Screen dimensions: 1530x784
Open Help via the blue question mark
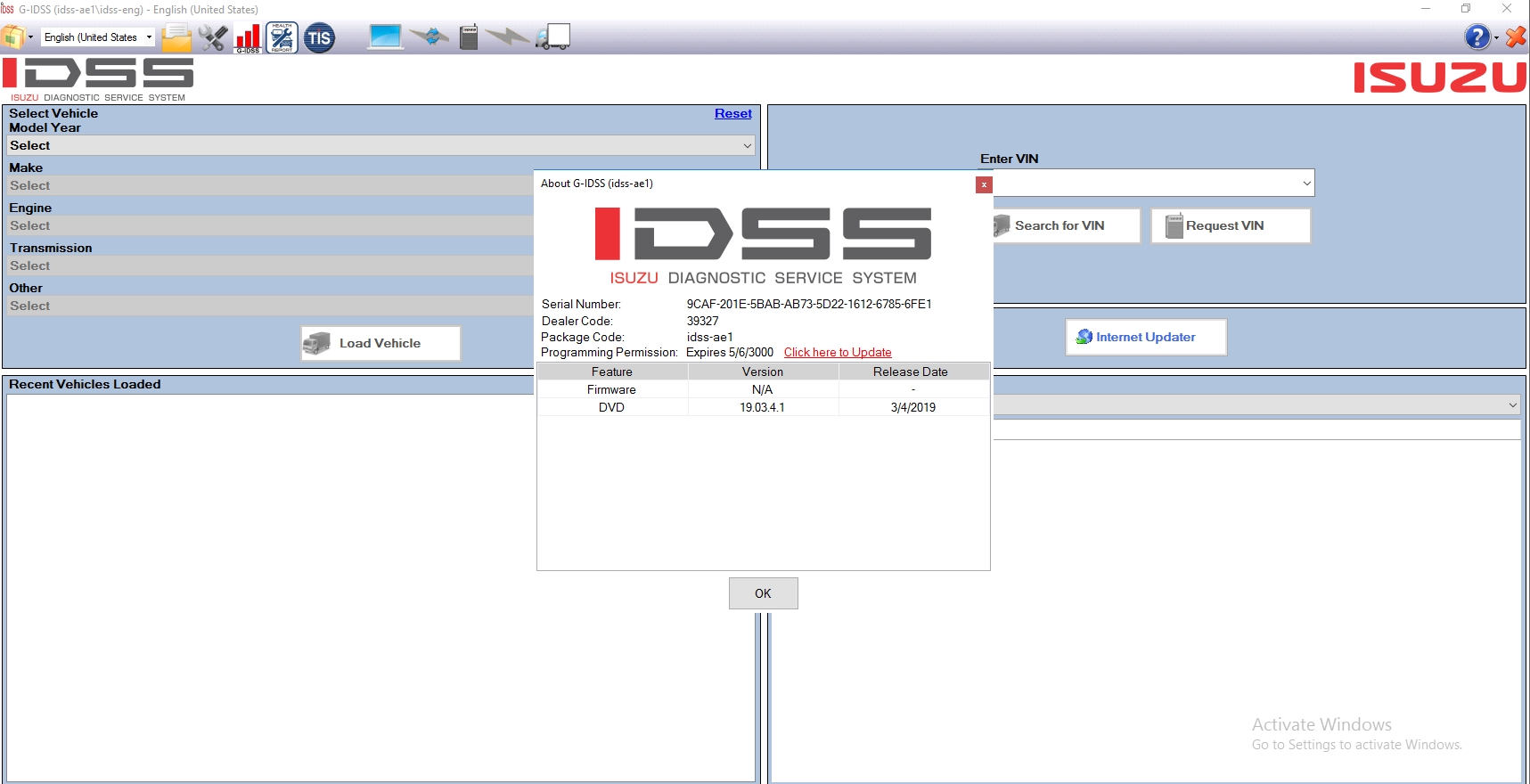[1477, 37]
